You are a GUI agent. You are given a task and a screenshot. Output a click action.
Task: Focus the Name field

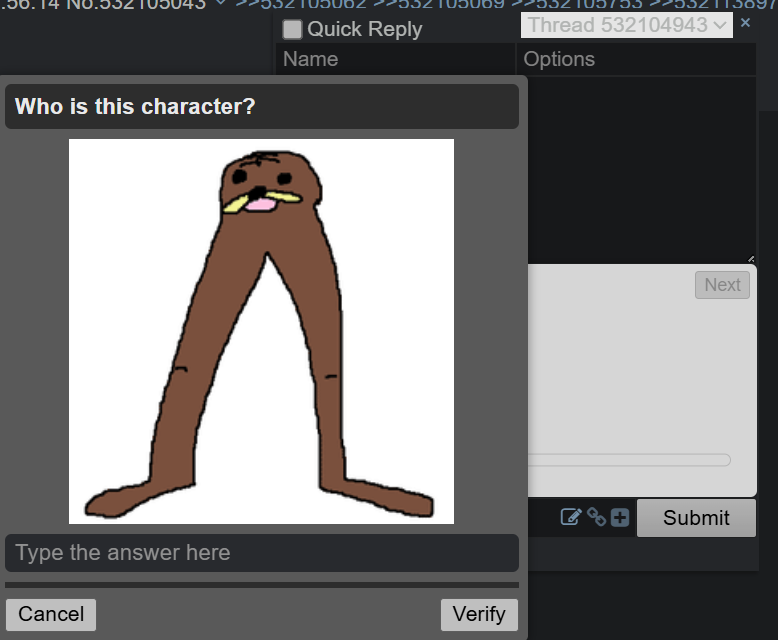click(395, 59)
